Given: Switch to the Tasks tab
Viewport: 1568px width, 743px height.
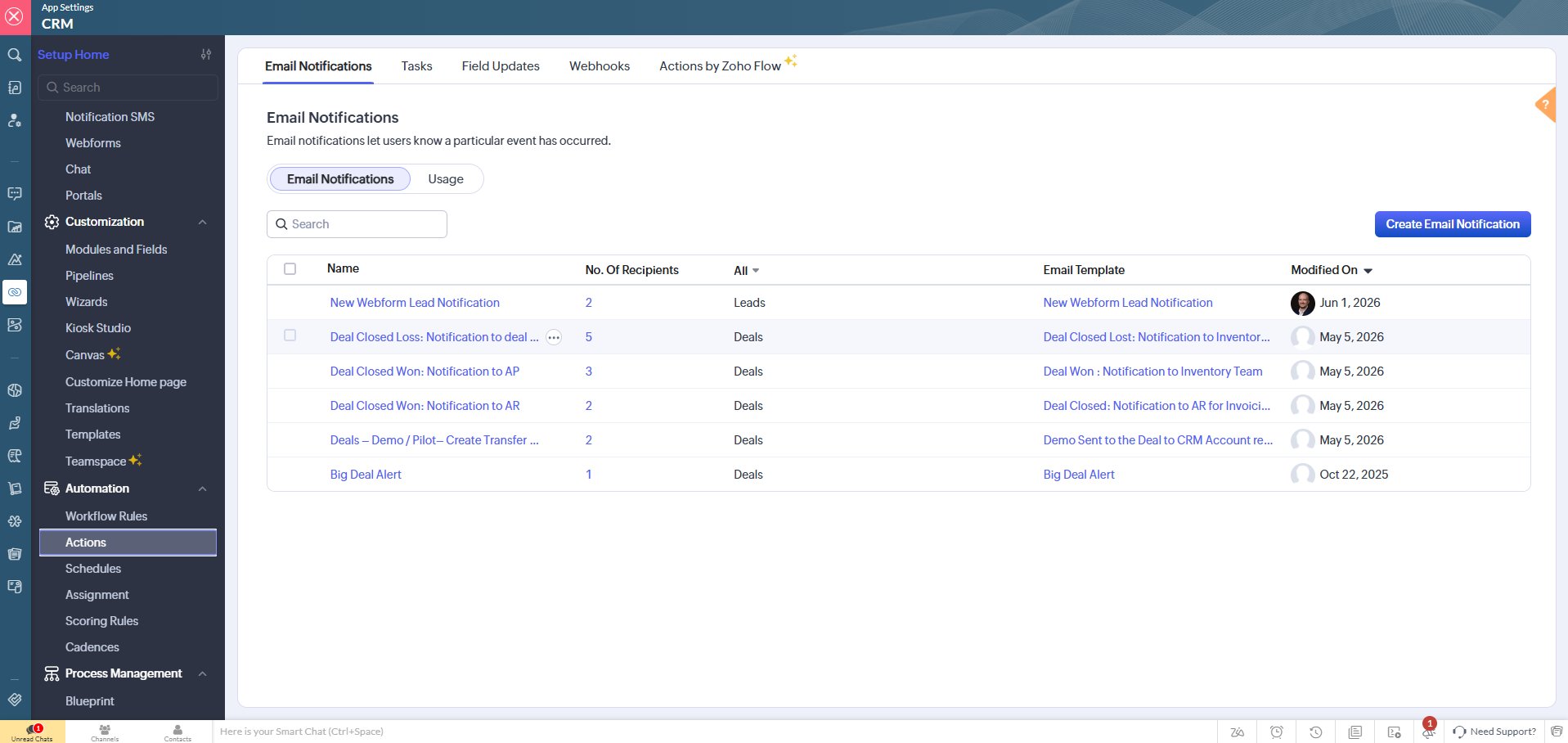Looking at the screenshot, I should (416, 66).
